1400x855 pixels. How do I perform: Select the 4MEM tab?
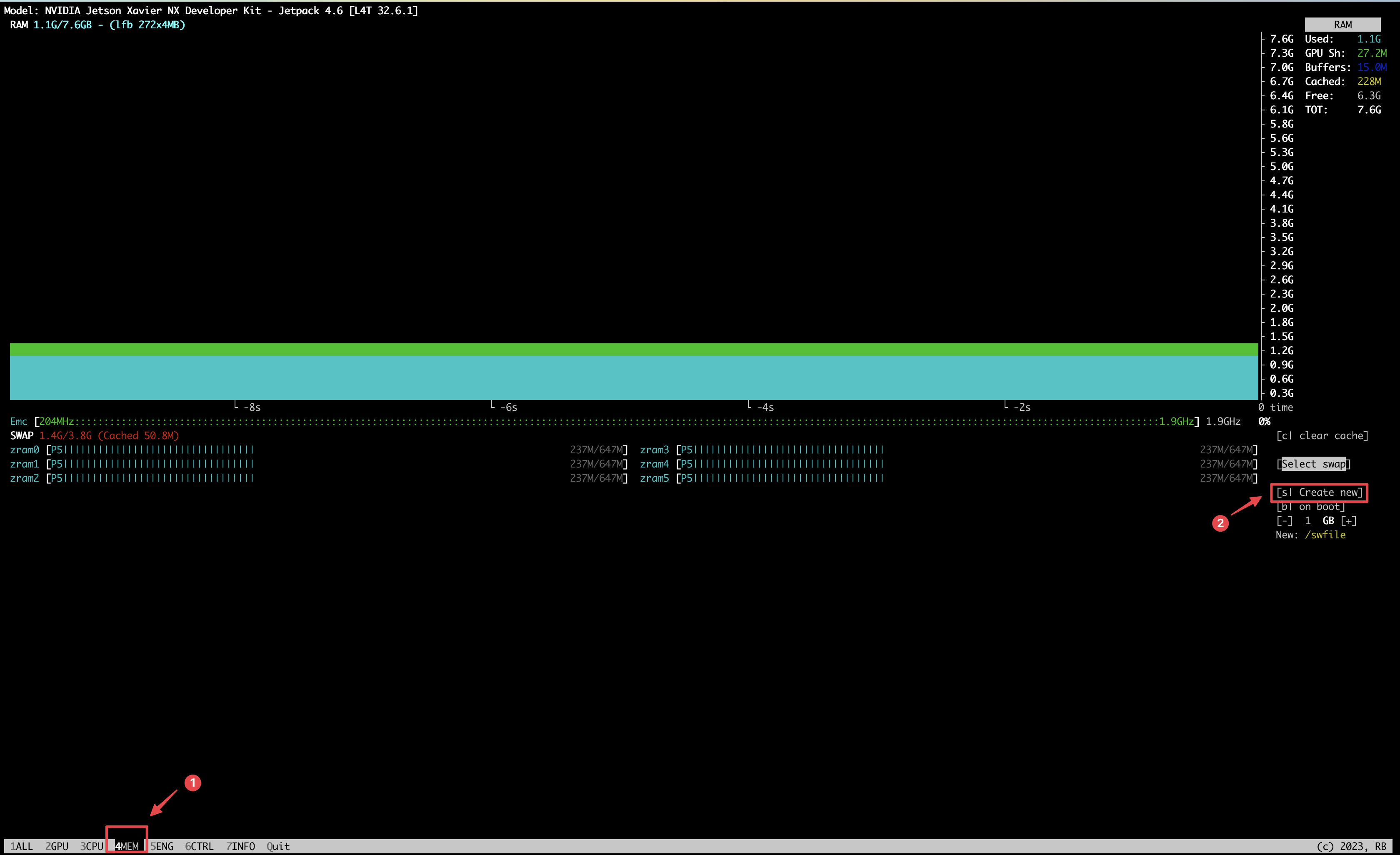127,846
